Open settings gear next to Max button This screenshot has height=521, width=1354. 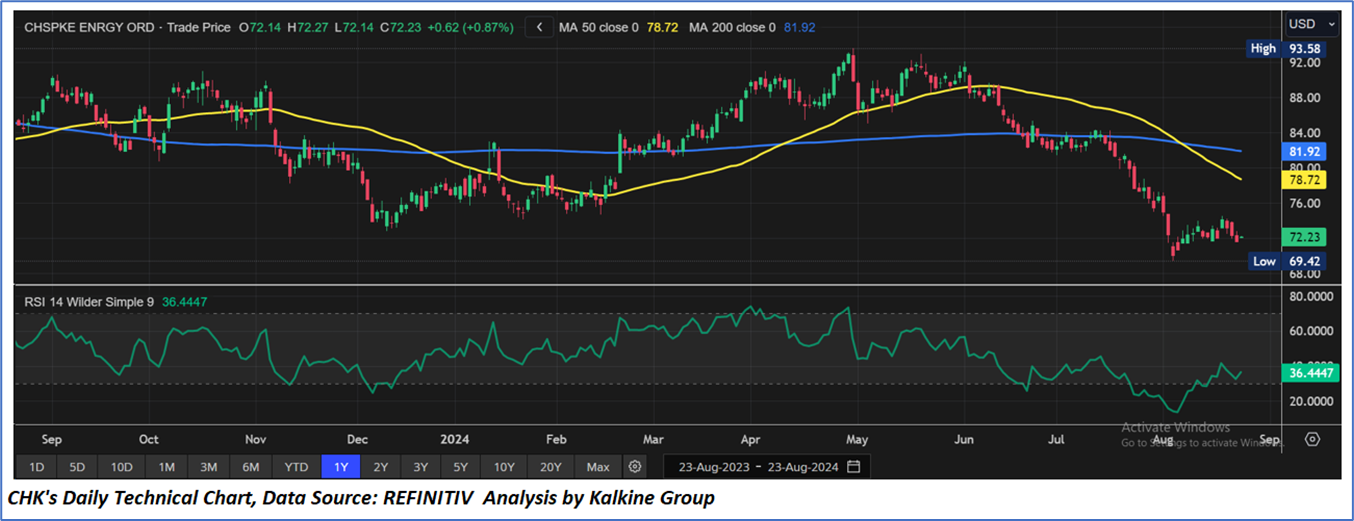tap(634, 466)
